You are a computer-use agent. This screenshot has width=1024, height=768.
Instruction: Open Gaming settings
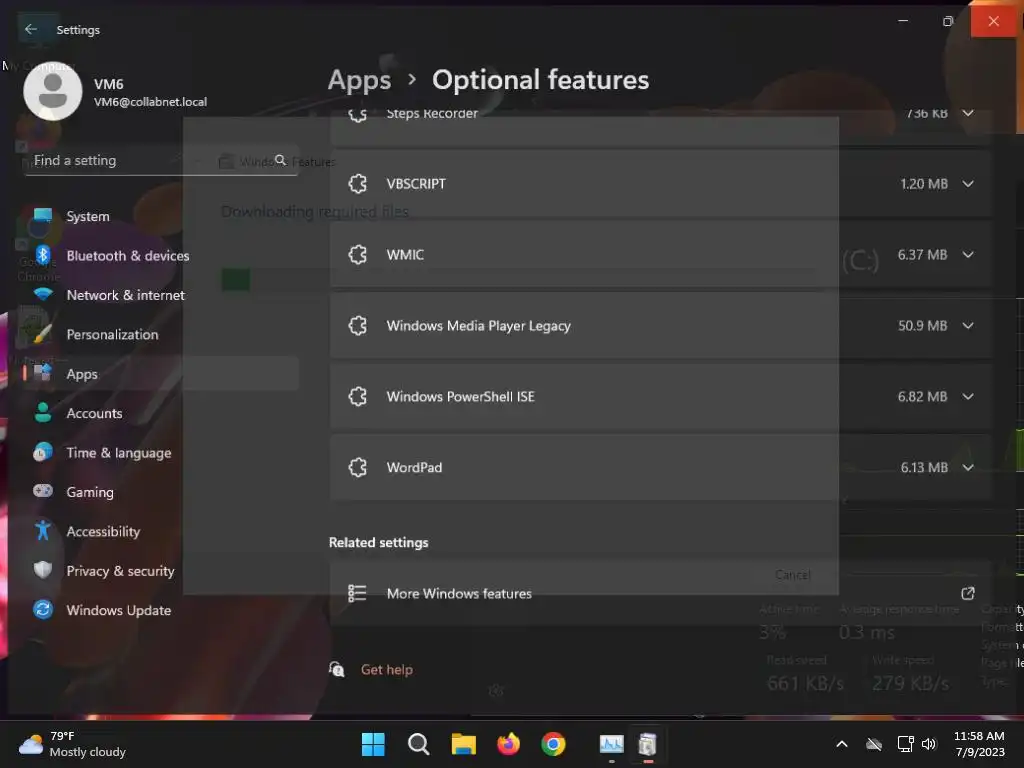point(161,492)
